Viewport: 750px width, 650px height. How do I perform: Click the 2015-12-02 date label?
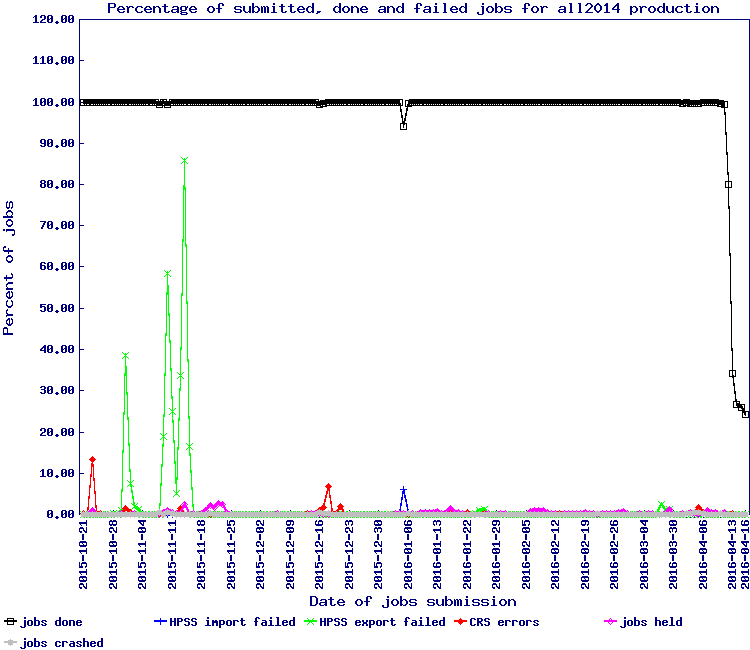click(260, 555)
